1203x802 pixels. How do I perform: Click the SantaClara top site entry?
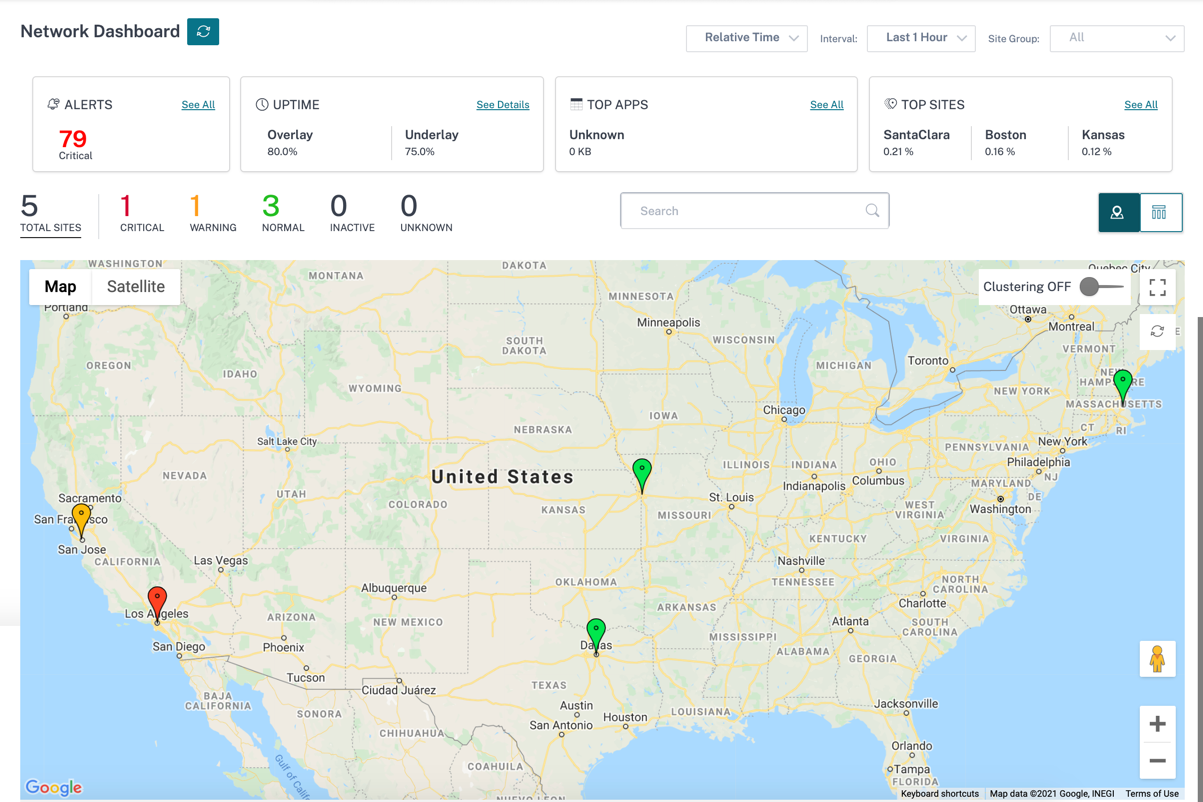tap(916, 142)
